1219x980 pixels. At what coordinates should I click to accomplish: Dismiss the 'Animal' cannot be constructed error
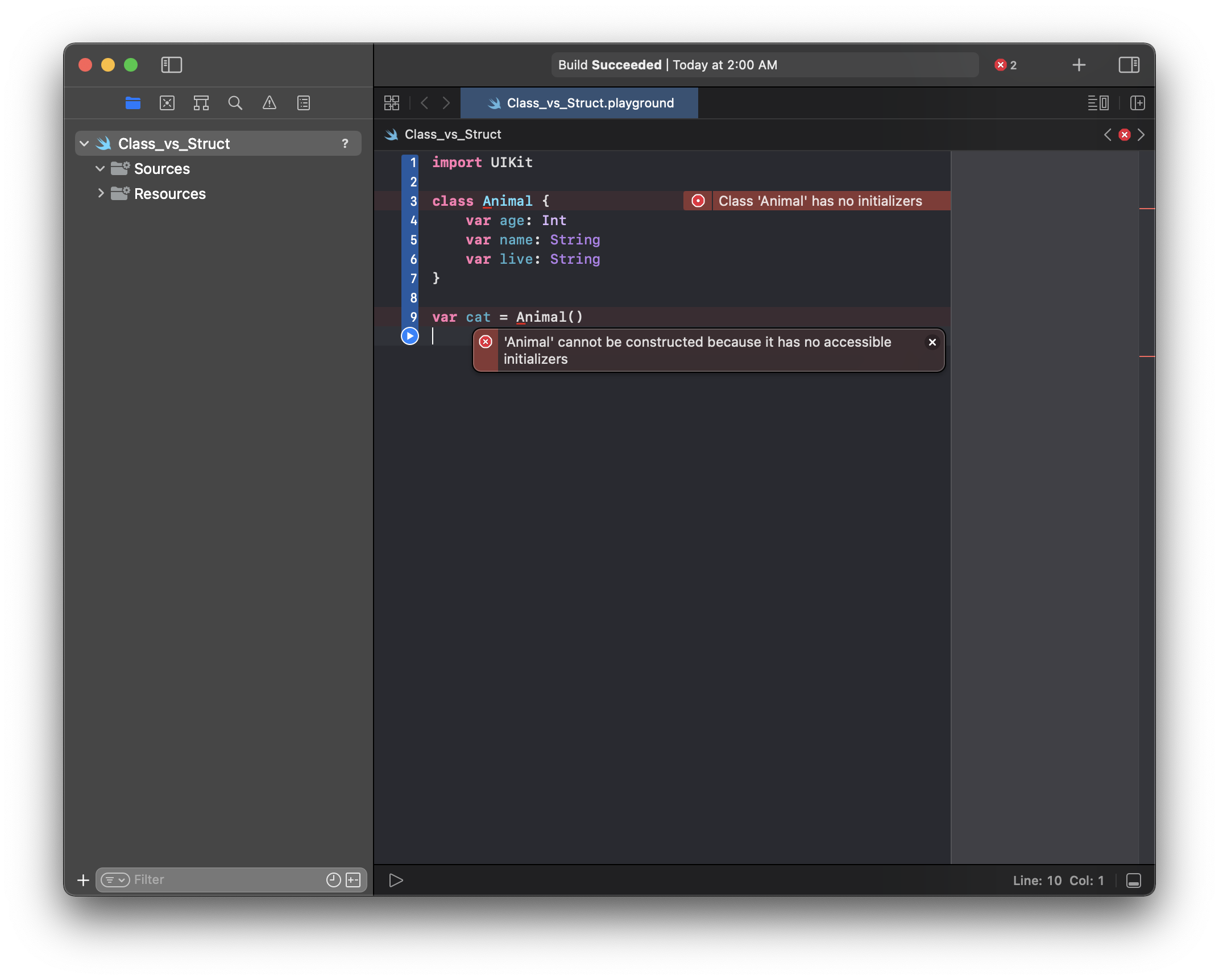pyautogui.click(x=932, y=342)
